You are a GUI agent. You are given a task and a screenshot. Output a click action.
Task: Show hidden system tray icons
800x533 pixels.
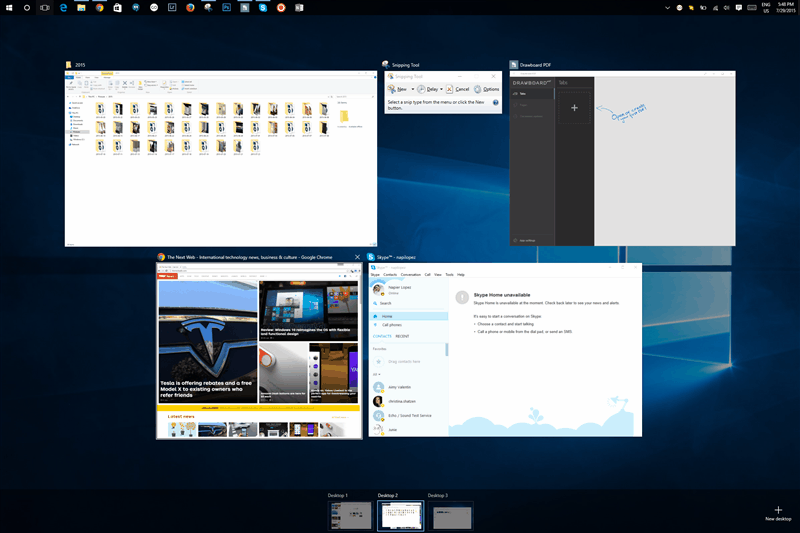(x=667, y=8)
